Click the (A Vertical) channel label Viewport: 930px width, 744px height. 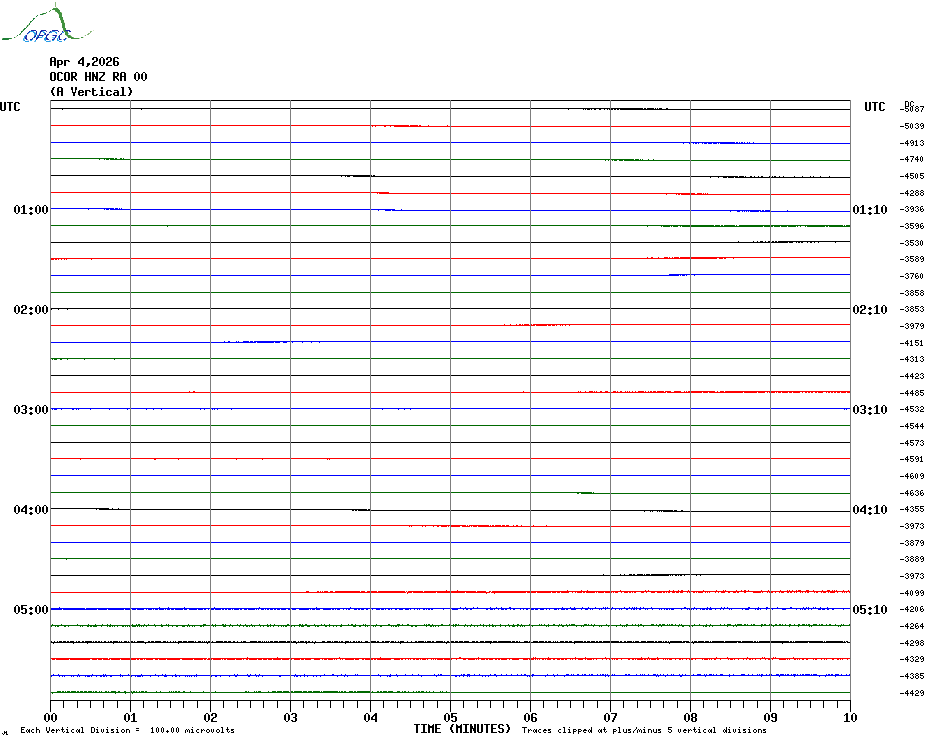[x=91, y=92]
